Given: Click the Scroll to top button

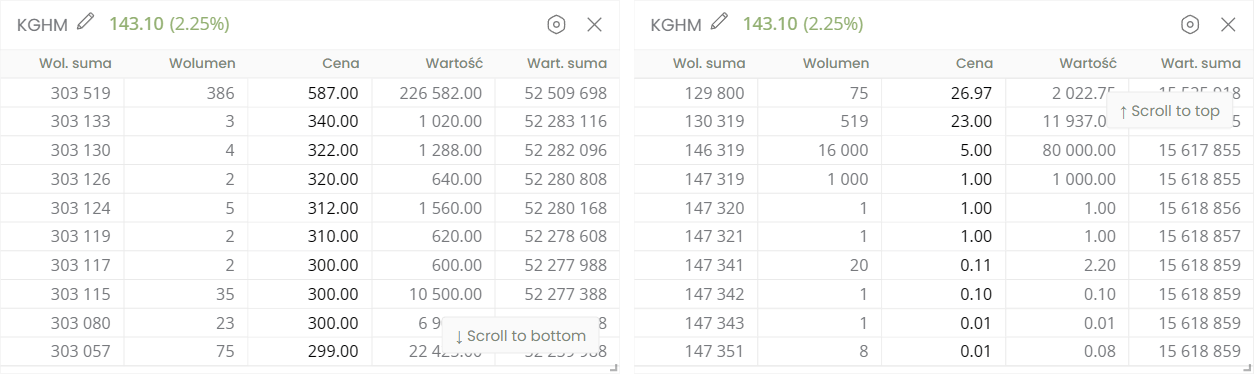Looking at the screenshot, I should click(1170, 111).
